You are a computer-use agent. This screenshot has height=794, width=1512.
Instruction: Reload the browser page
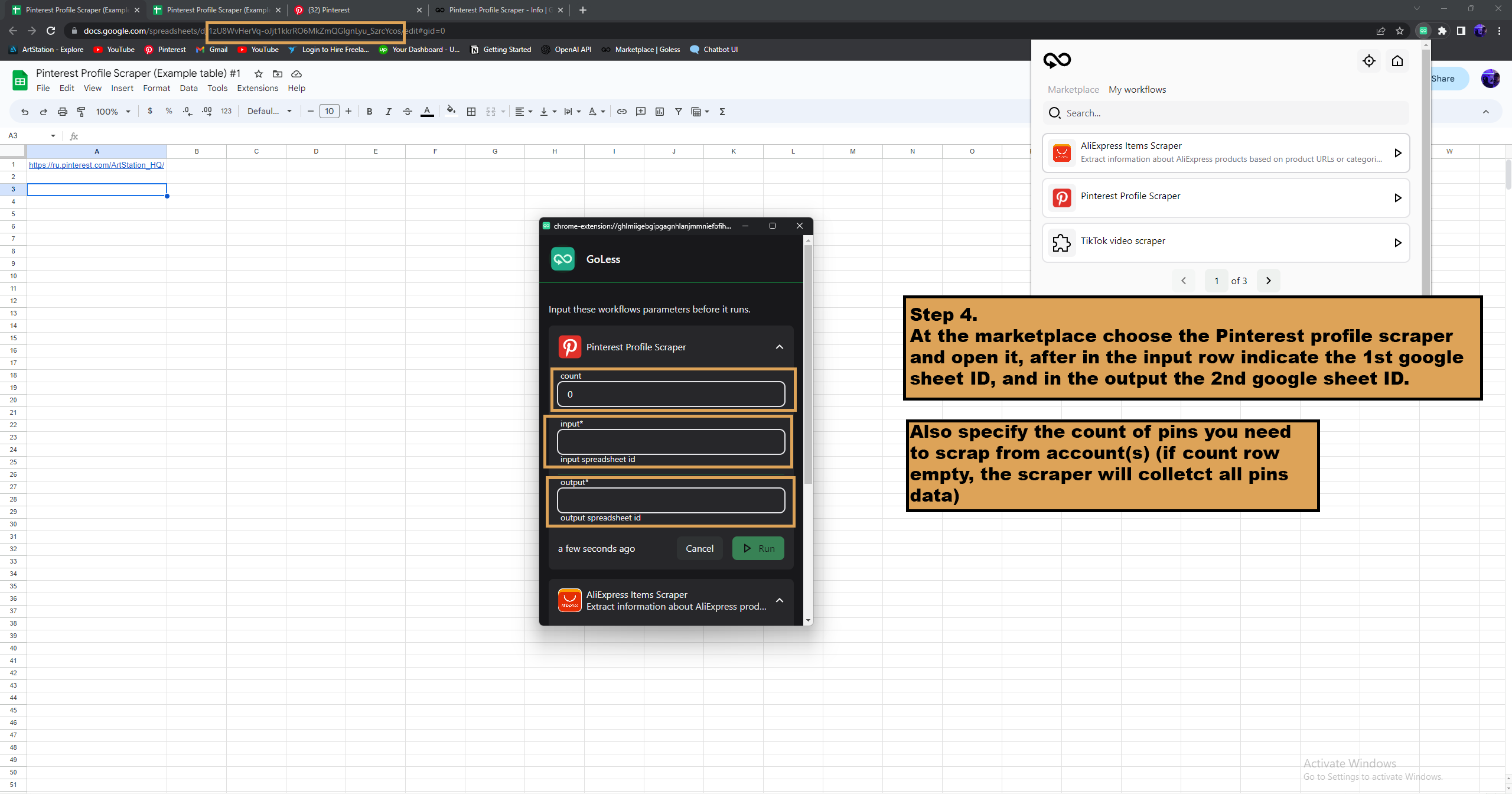coord(51,31)
